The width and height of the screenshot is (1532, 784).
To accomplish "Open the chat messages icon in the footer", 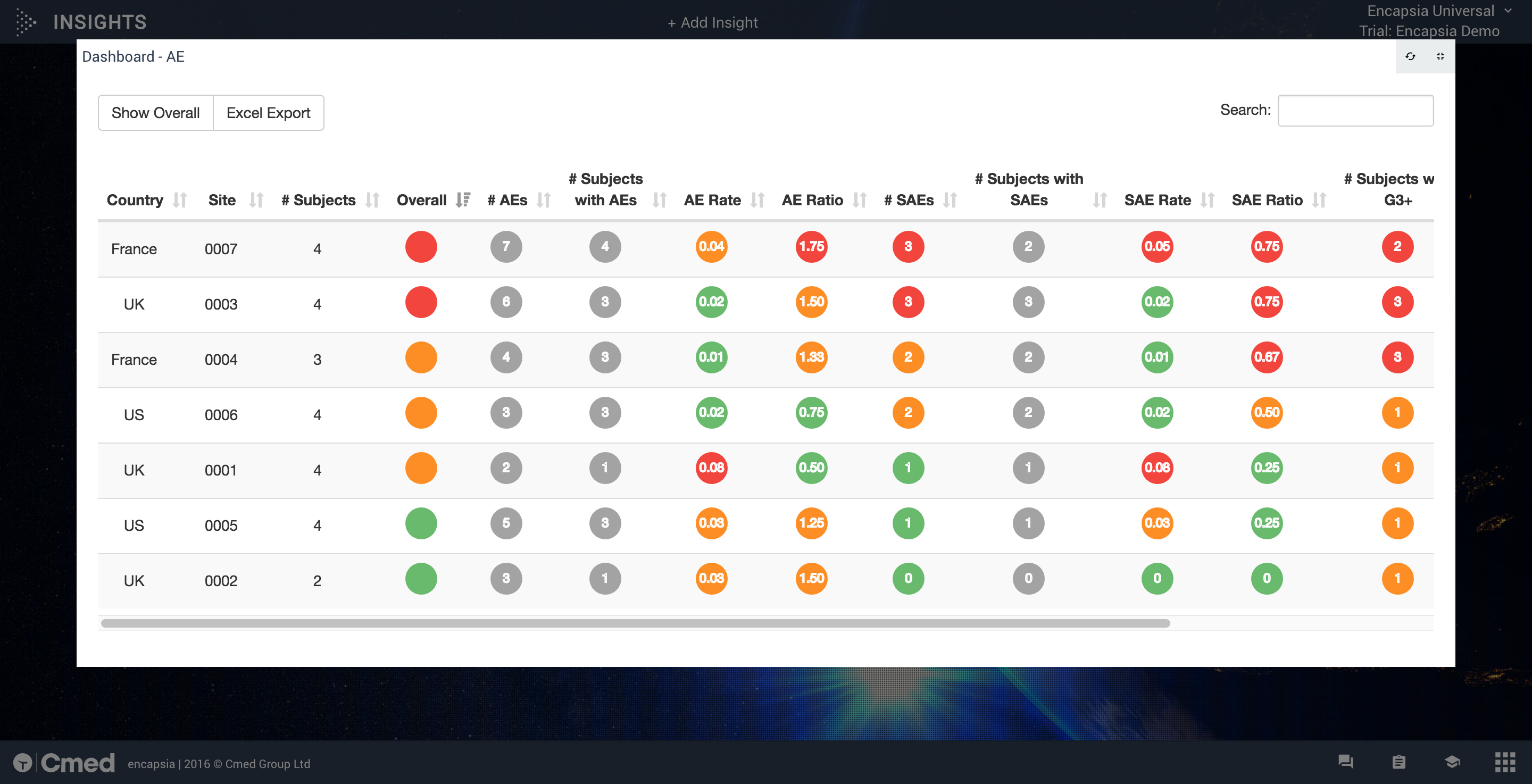I will [x=1345, y=762].
